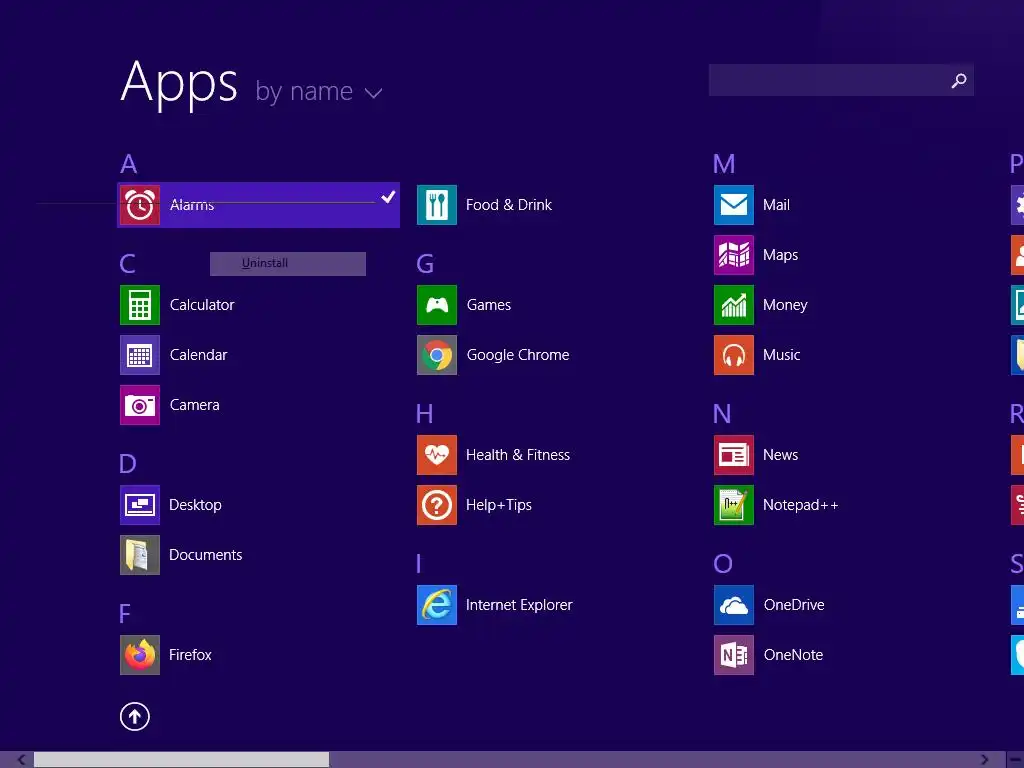Open the Food & Drink icon
Image resolution: width=1024 pixels, height=768 pixels.
click(437, 205)
